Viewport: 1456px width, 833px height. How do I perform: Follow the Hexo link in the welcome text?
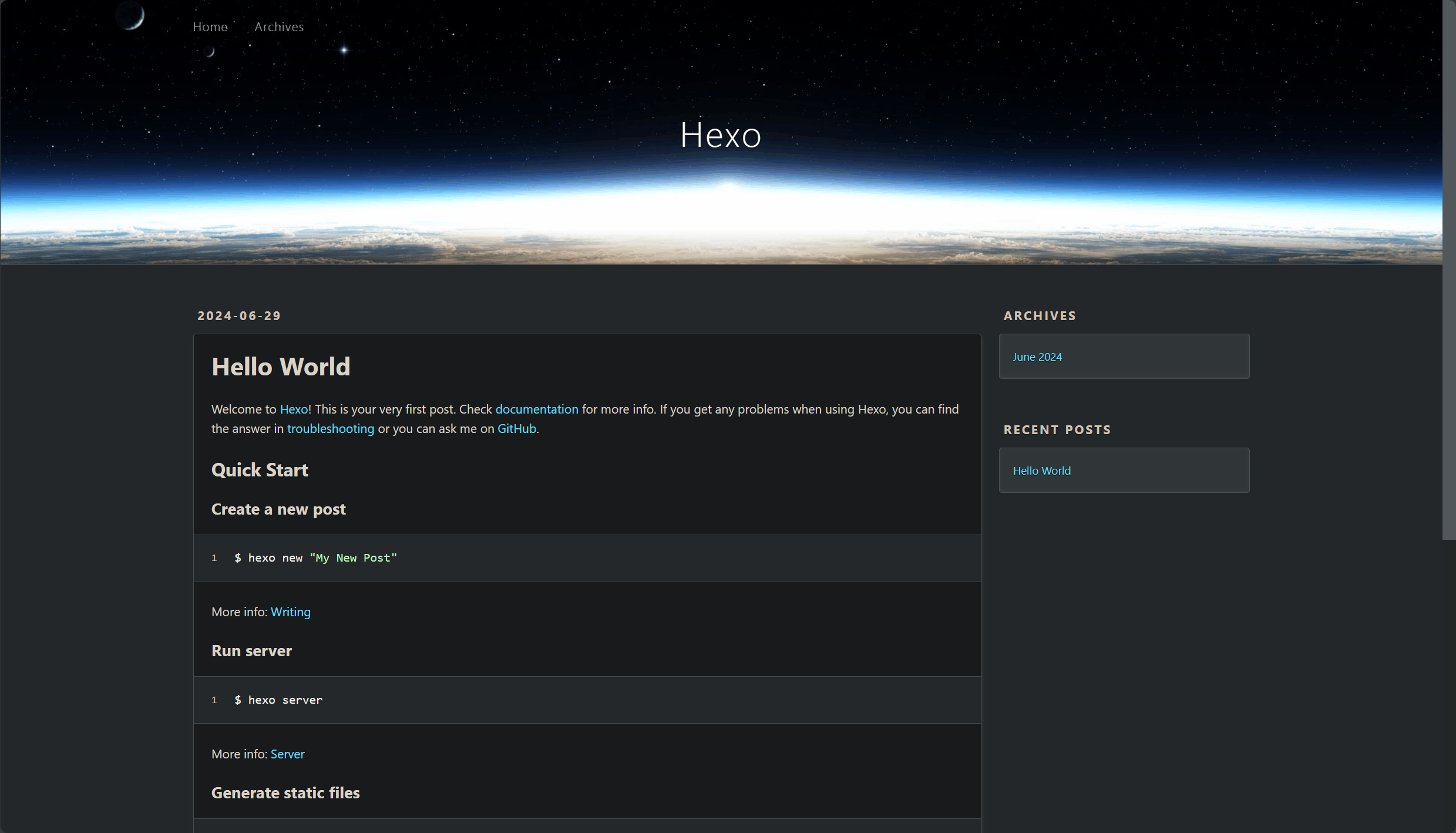(x=294, y=409)
